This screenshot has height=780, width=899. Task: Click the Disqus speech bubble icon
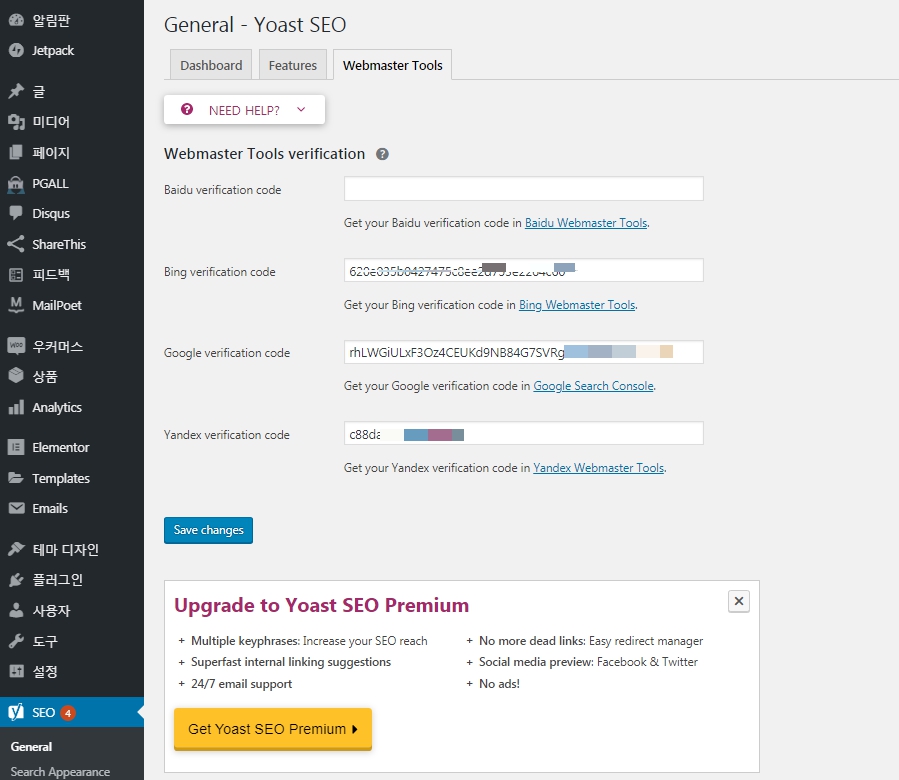[x=16, y=213]
